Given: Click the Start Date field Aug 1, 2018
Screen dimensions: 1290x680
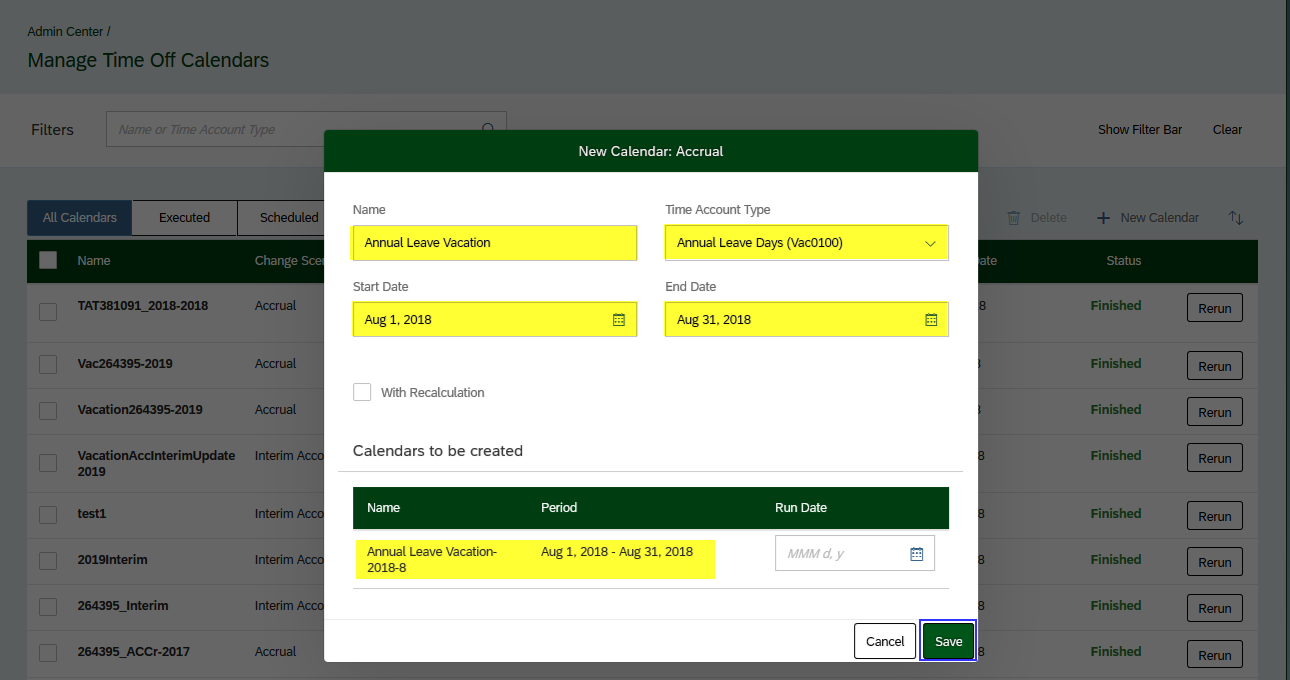Looking at the screenshot, I should (x=495, y=320).
